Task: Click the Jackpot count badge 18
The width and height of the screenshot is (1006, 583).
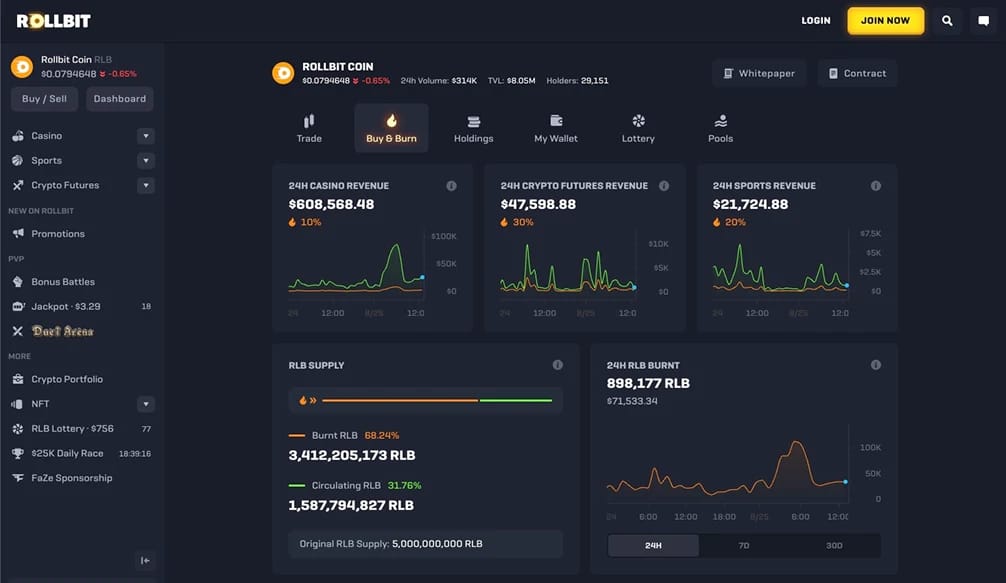Action: coord(146,307)
